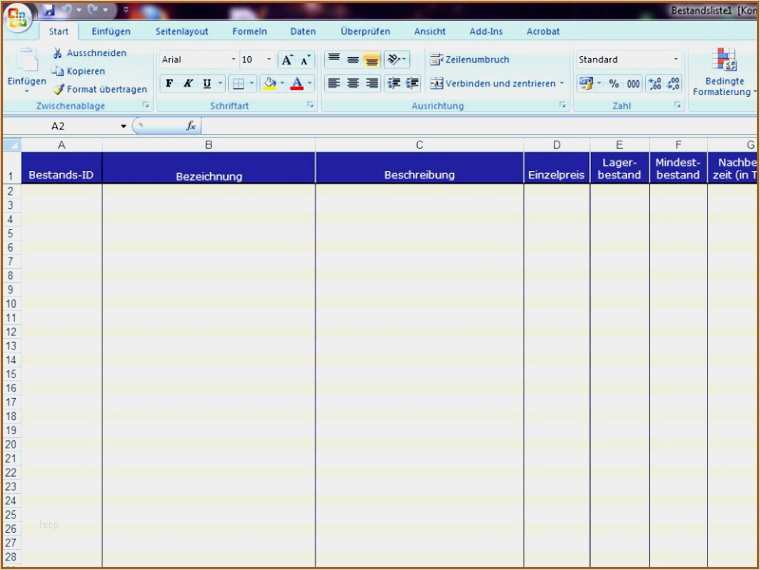Screen dimensions: 760x570
Task: Switch to the Formeln ribbon tab
Action: coord(249,32)
